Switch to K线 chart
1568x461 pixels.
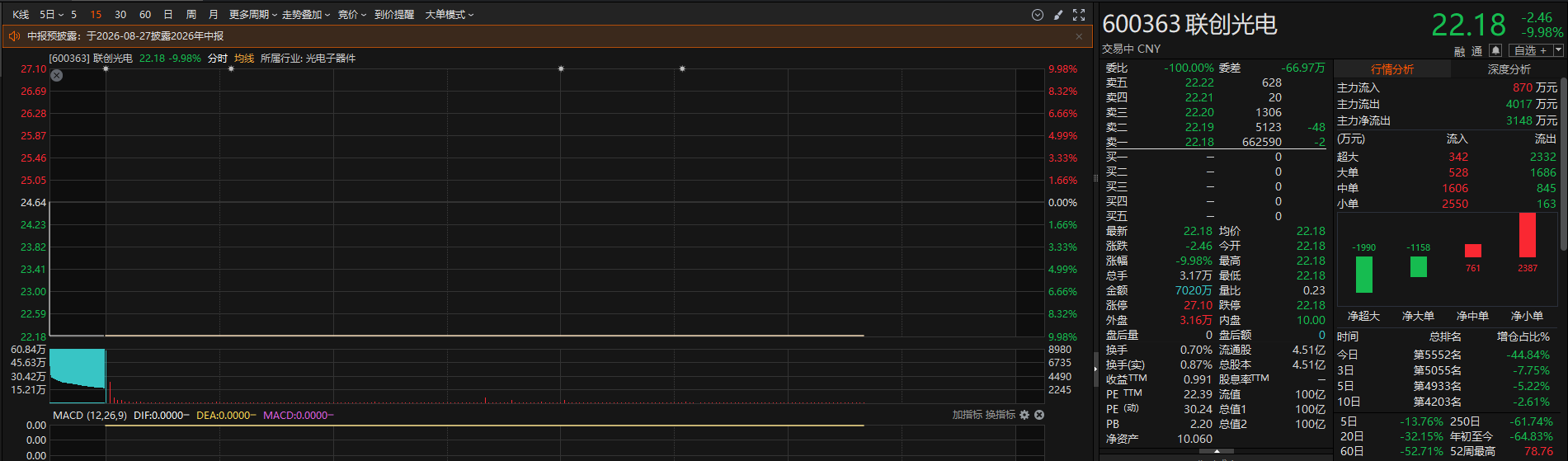[21, 15]
